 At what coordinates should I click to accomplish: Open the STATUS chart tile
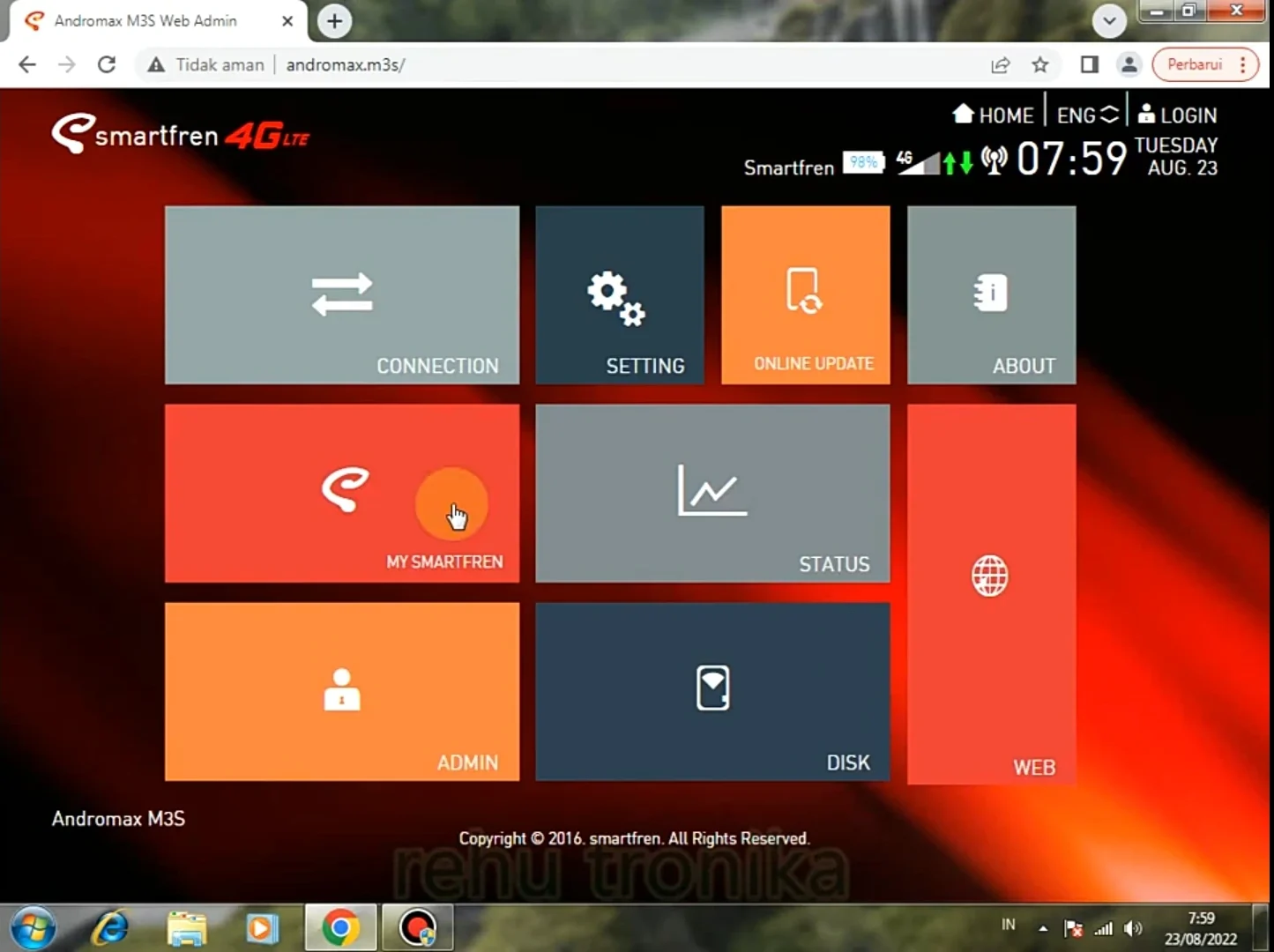coord(712,494)
